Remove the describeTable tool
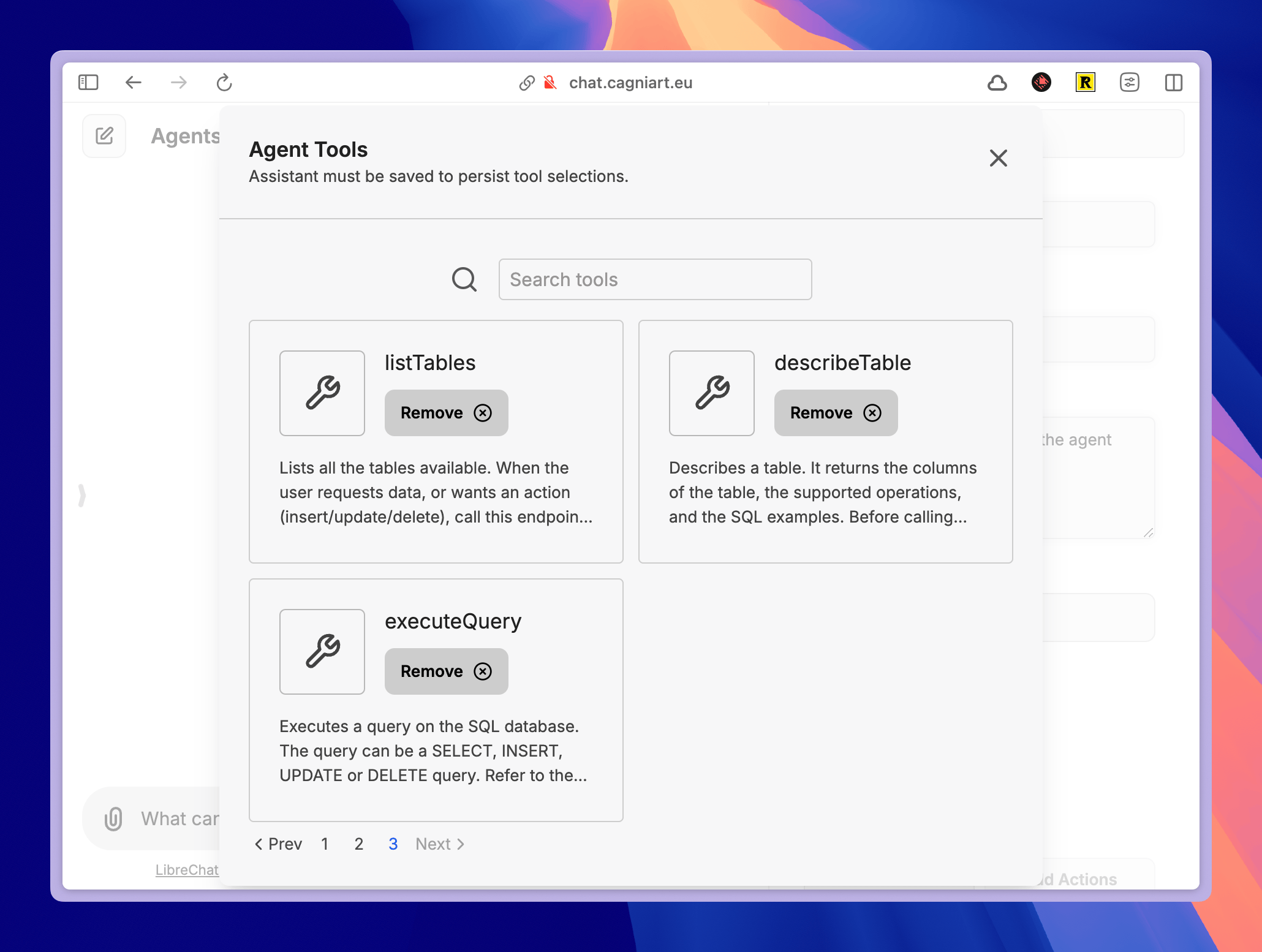 coord(836,413)
